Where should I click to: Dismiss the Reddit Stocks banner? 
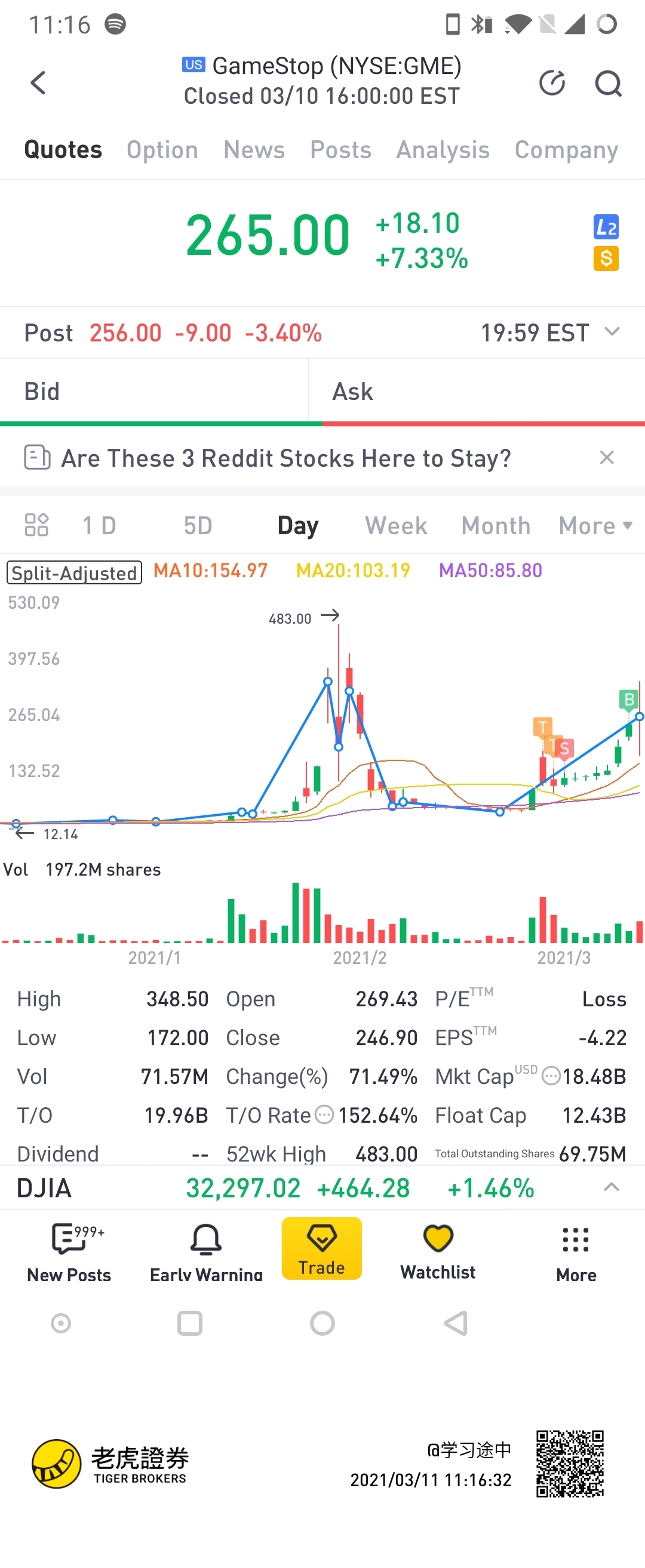point(607,457)
